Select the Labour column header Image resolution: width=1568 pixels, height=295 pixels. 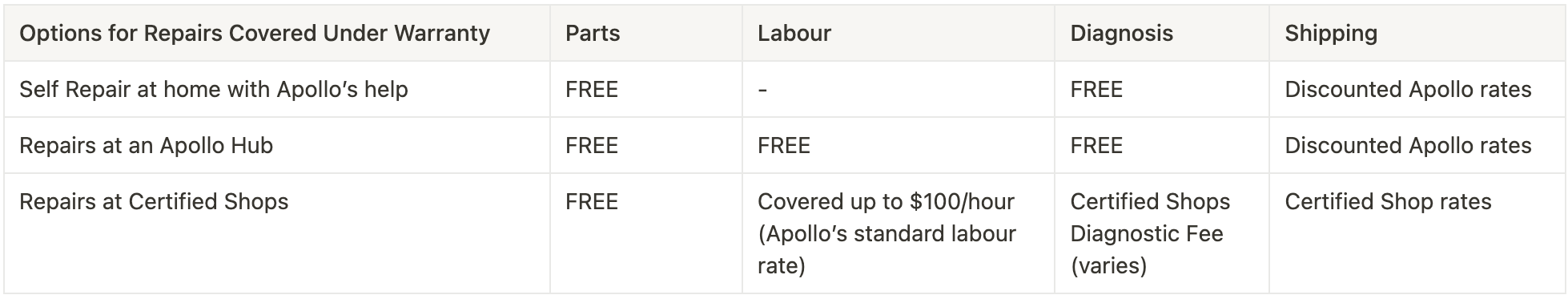pos(794,33)
